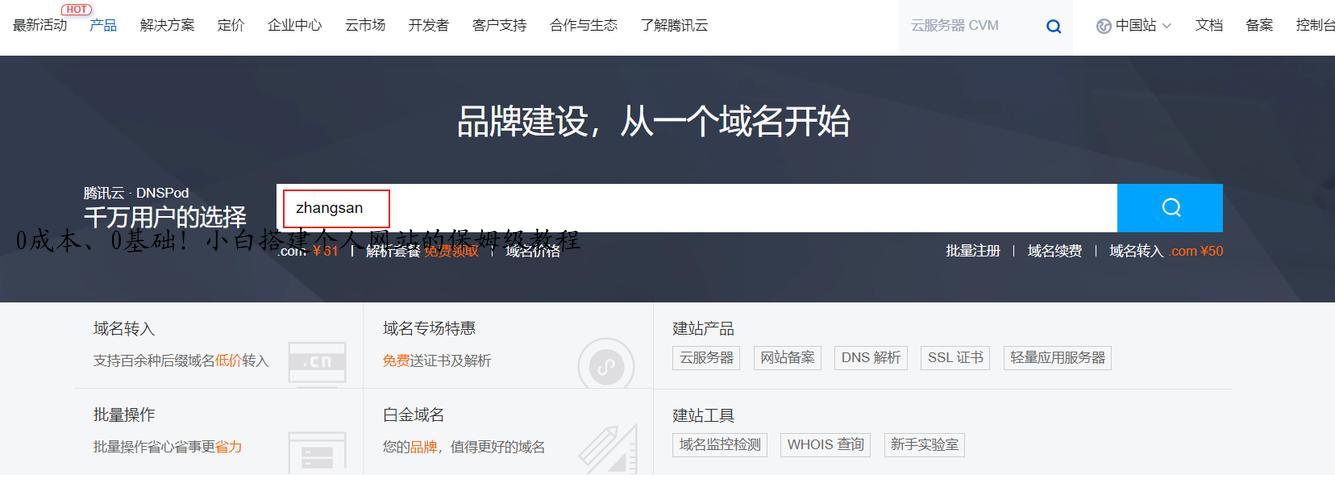Screen dimensions: 1335x500
Task: Click the blue domain search button
Action: pos(1170,207)
